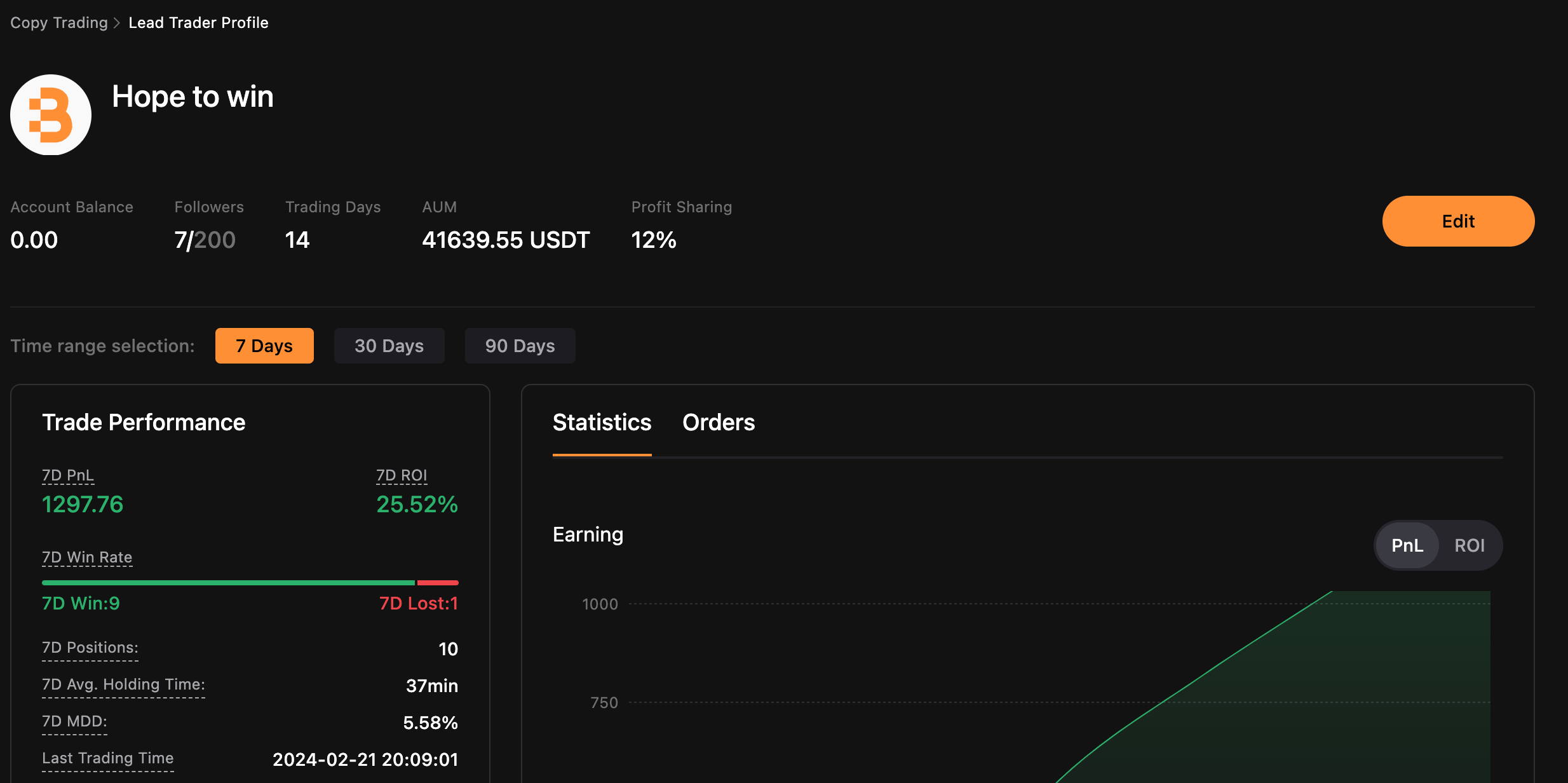Screen dimensions: 1568x783
Task: Click the 1297.76 PnL value
Action: 83,505
